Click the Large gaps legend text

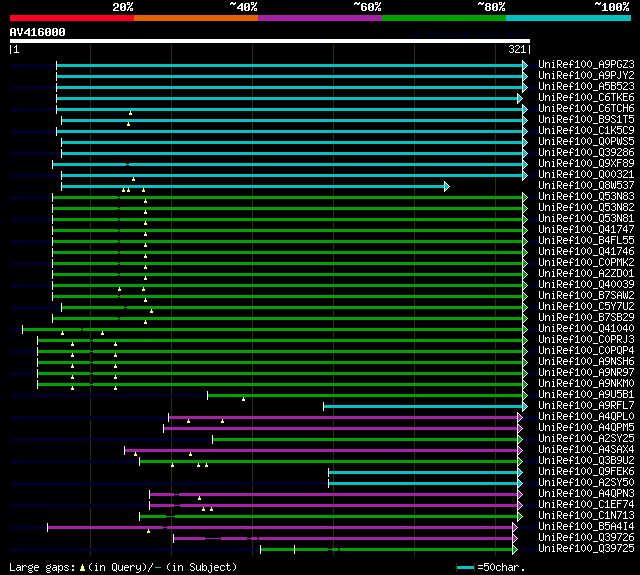[x=42, y=567]
